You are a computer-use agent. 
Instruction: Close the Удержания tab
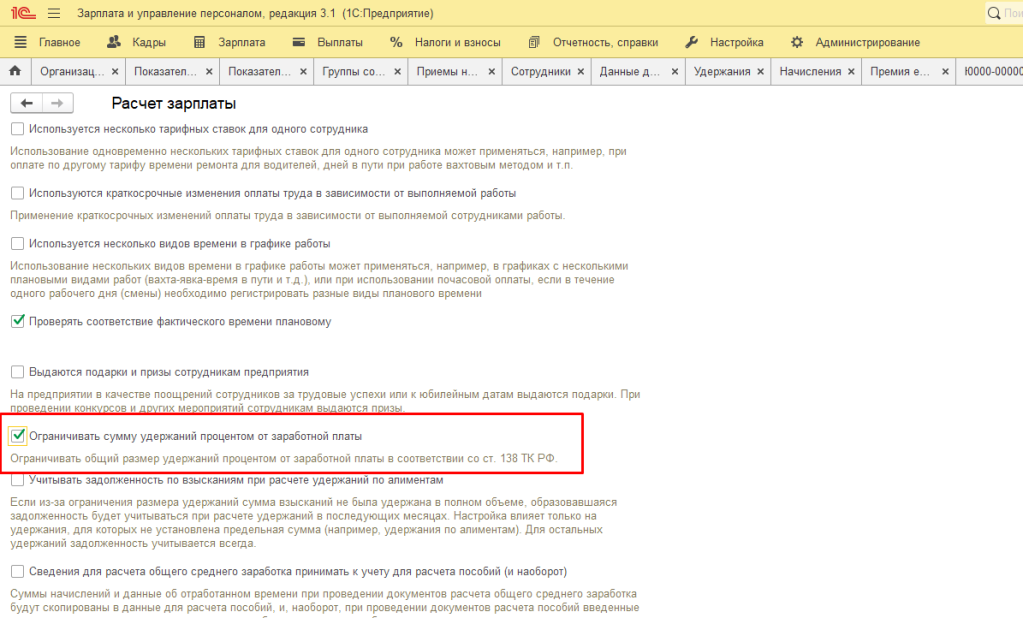coord(761,72)
